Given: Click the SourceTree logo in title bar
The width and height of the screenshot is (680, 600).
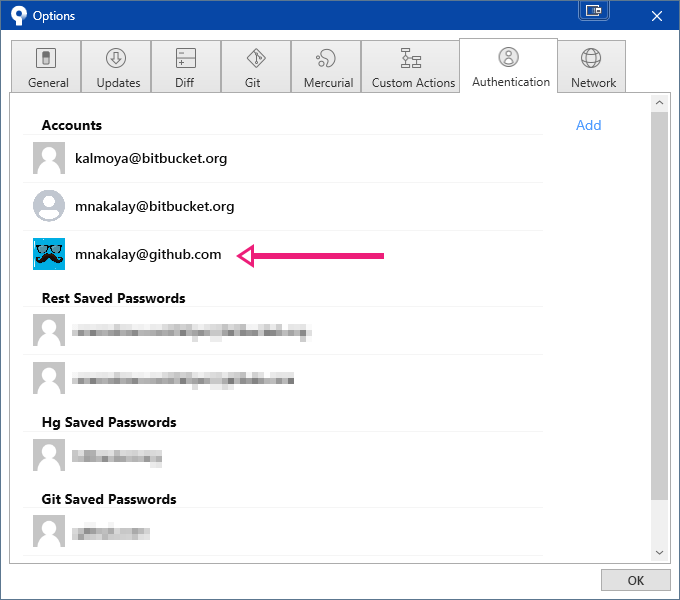Looking at the screenshot, I should (18, 16).
